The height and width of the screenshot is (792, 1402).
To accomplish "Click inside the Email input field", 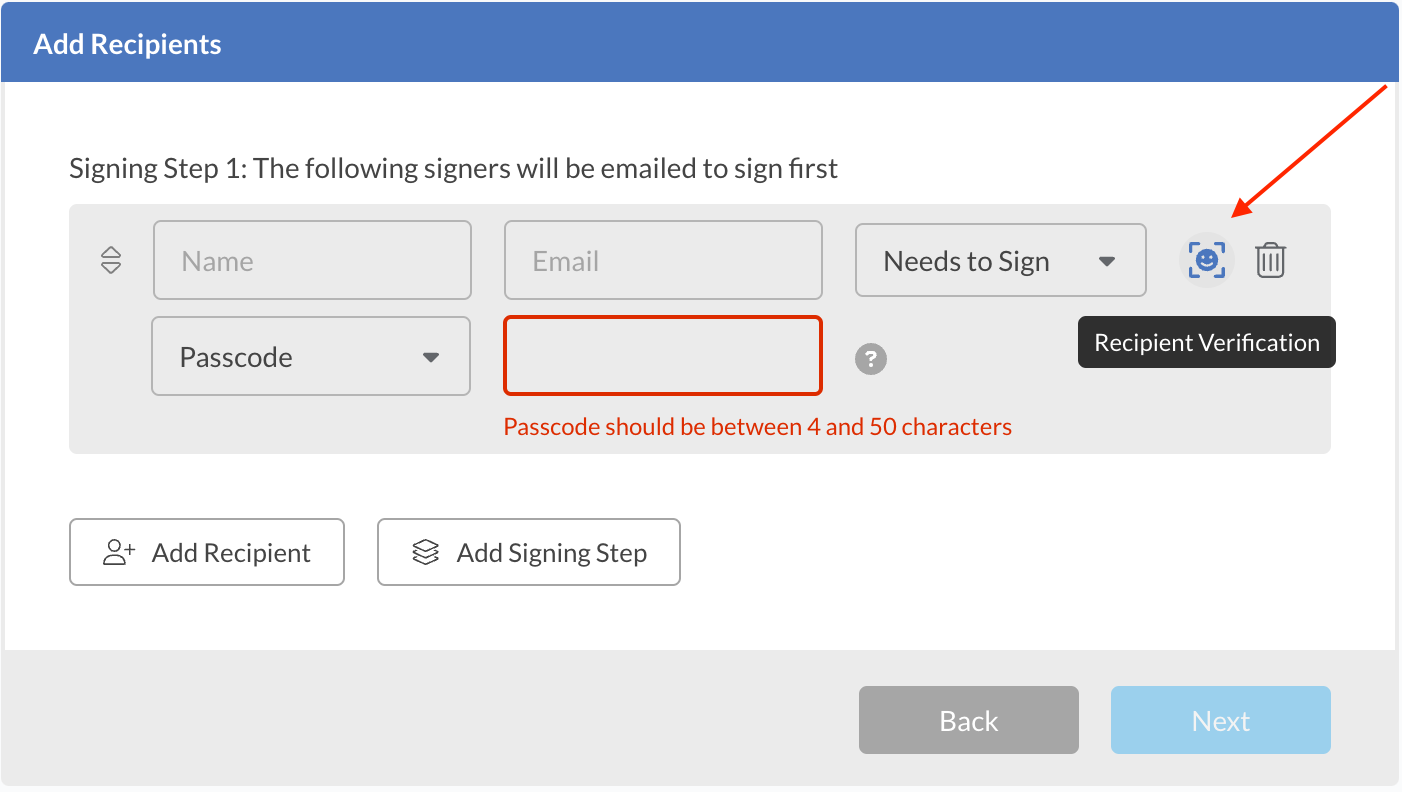I will point(663,260).
